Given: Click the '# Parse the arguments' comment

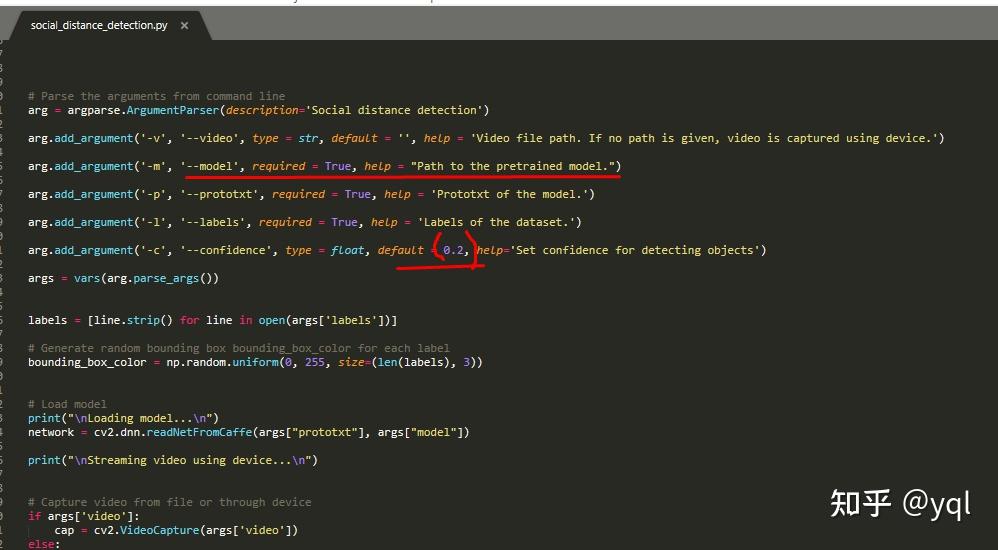Looking at the screenshot, I should 157,96.
